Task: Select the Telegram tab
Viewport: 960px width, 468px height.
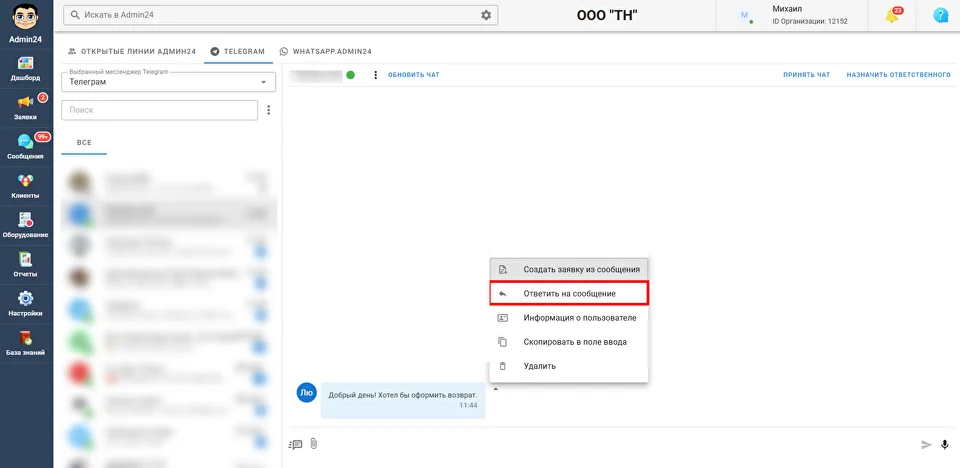Action: coord(238,51)
